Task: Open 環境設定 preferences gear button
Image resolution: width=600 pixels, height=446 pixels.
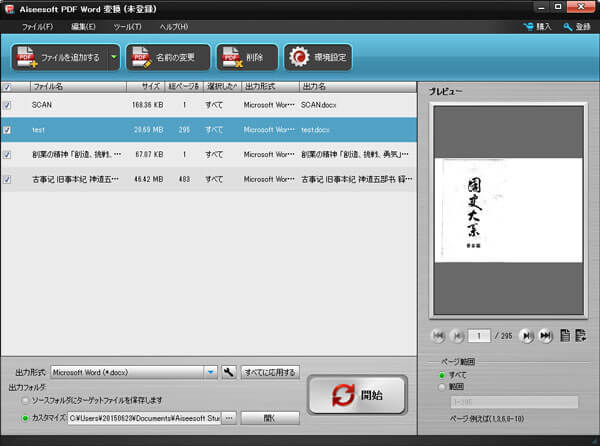Action: click(317, 57)
